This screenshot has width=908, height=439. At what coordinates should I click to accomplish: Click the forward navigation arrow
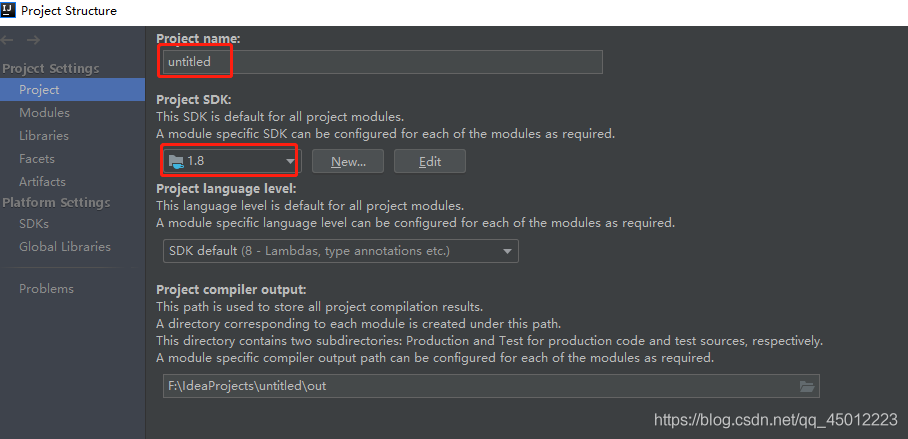[34, 40]
